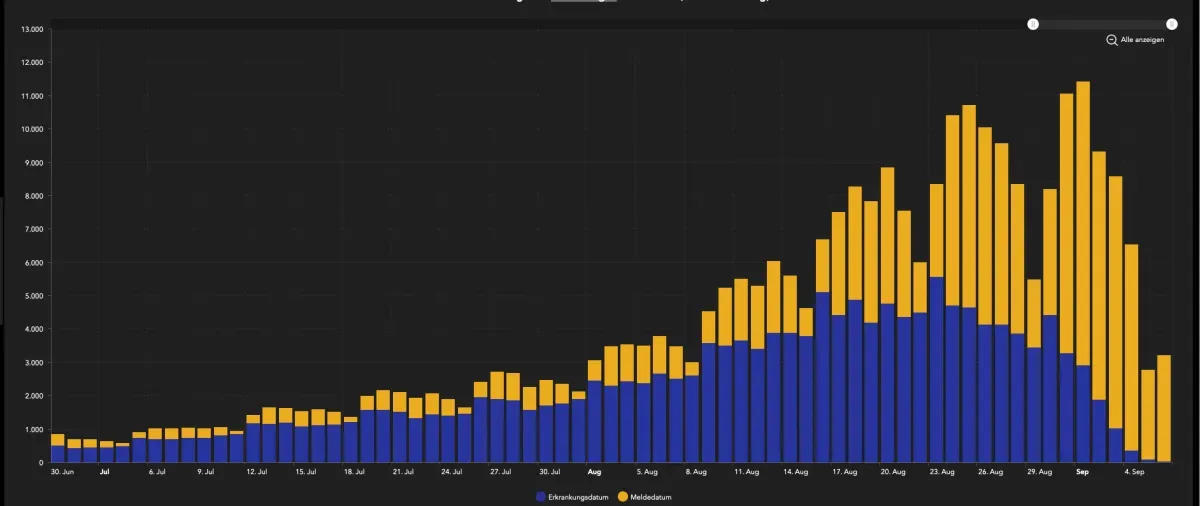Click the zoom slider track between the handles

1102,24
